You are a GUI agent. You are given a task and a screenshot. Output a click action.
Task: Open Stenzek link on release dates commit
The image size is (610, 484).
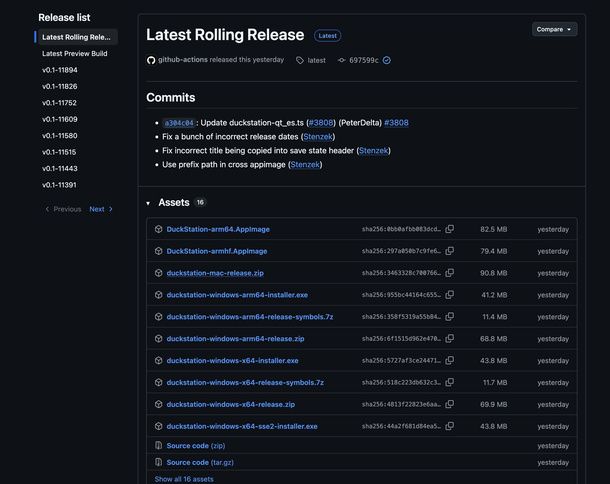318,137
